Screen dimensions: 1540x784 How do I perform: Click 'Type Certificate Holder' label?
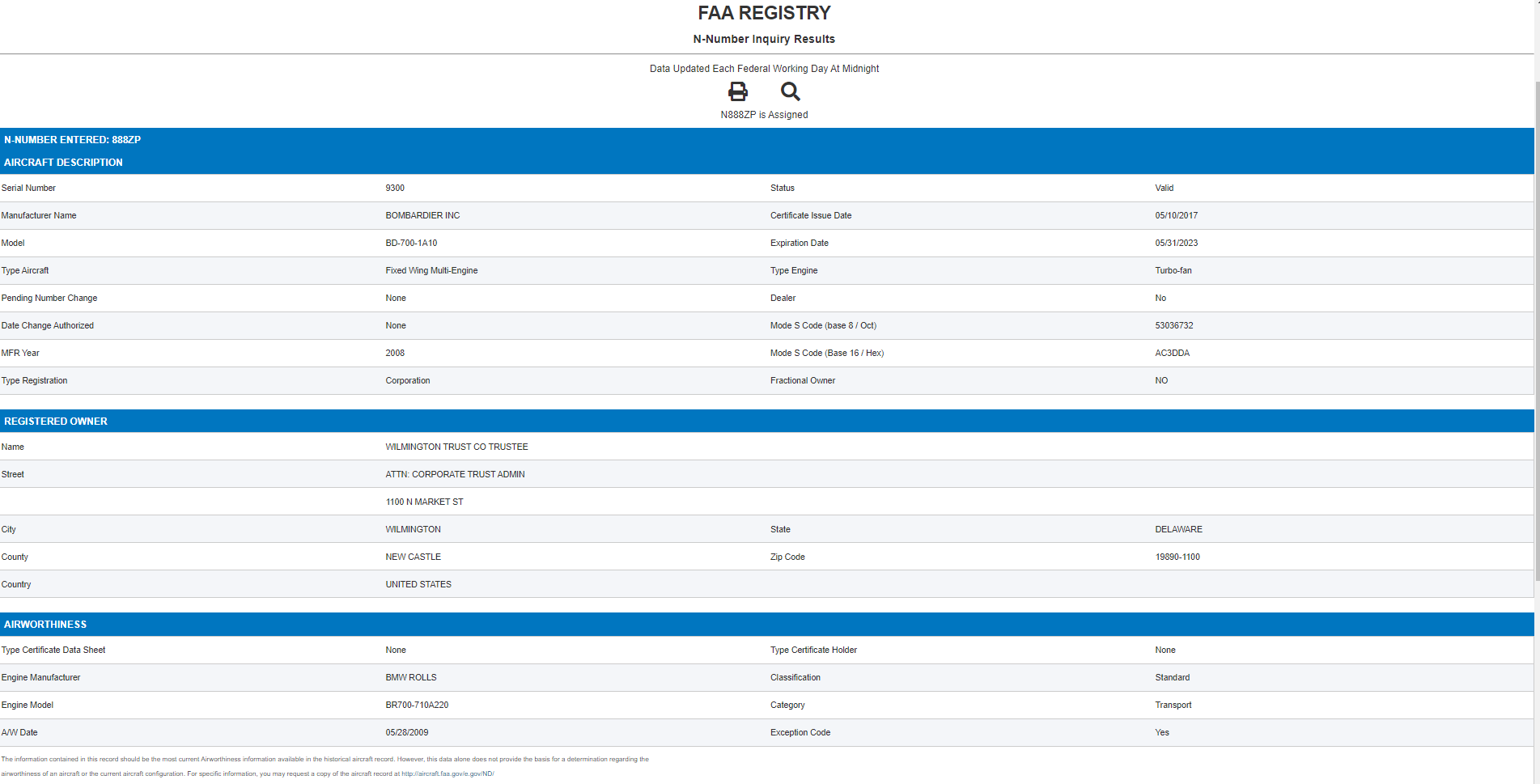coord(813,650)
